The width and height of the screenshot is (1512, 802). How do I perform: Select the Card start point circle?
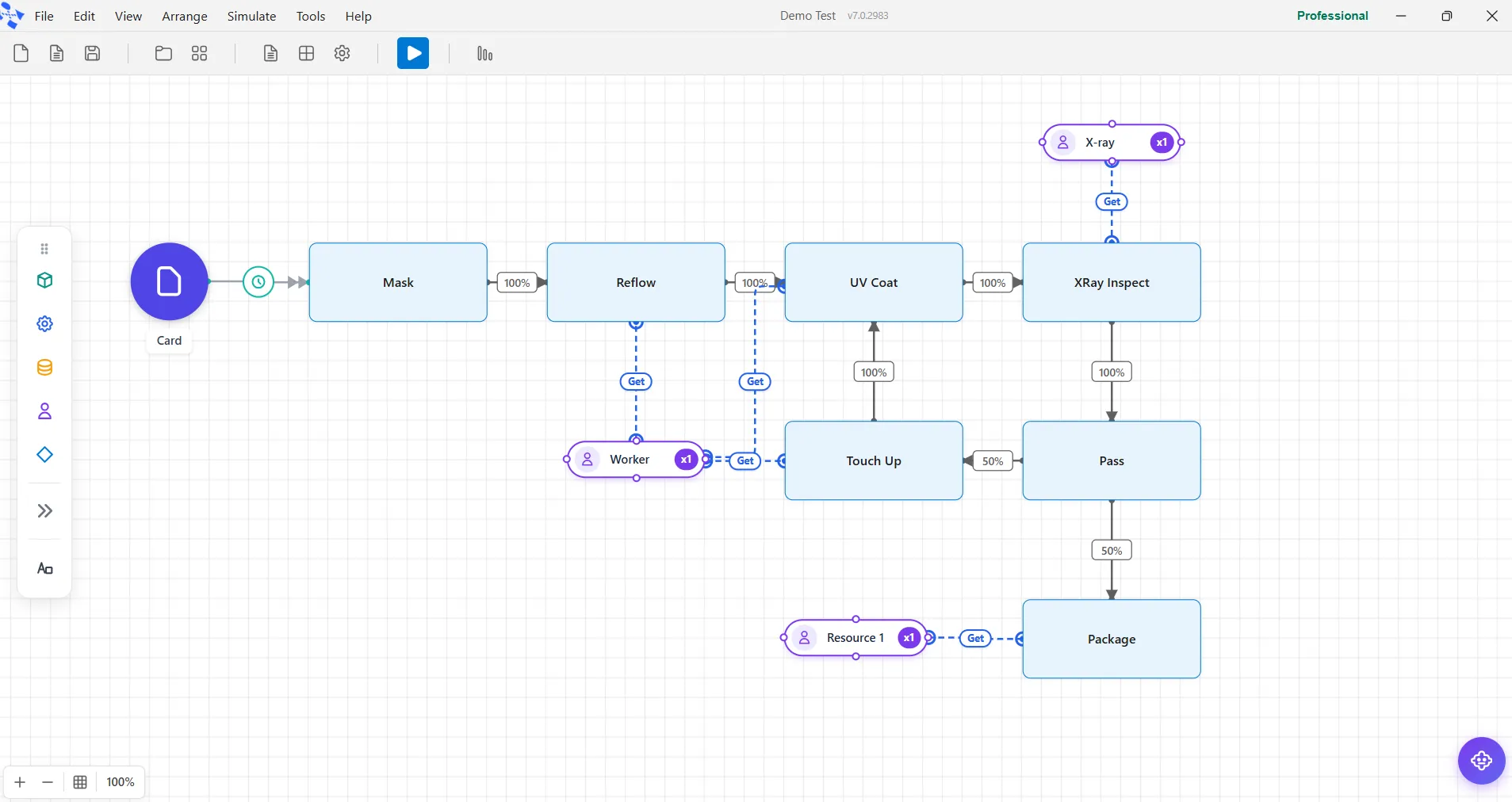click(169, 281)
